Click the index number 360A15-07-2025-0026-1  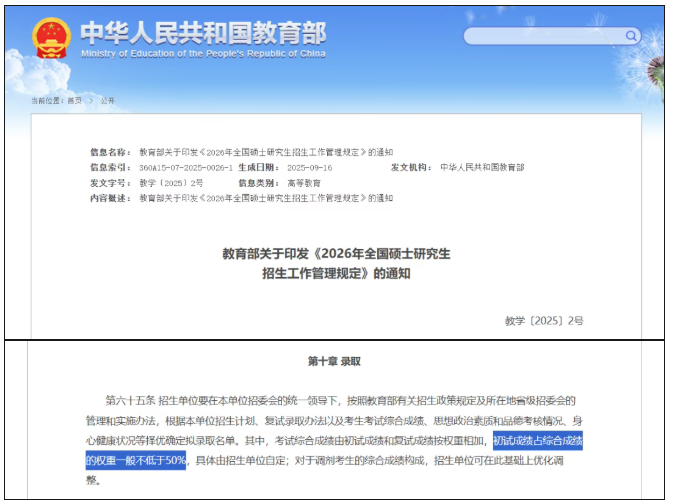point(185,168)
